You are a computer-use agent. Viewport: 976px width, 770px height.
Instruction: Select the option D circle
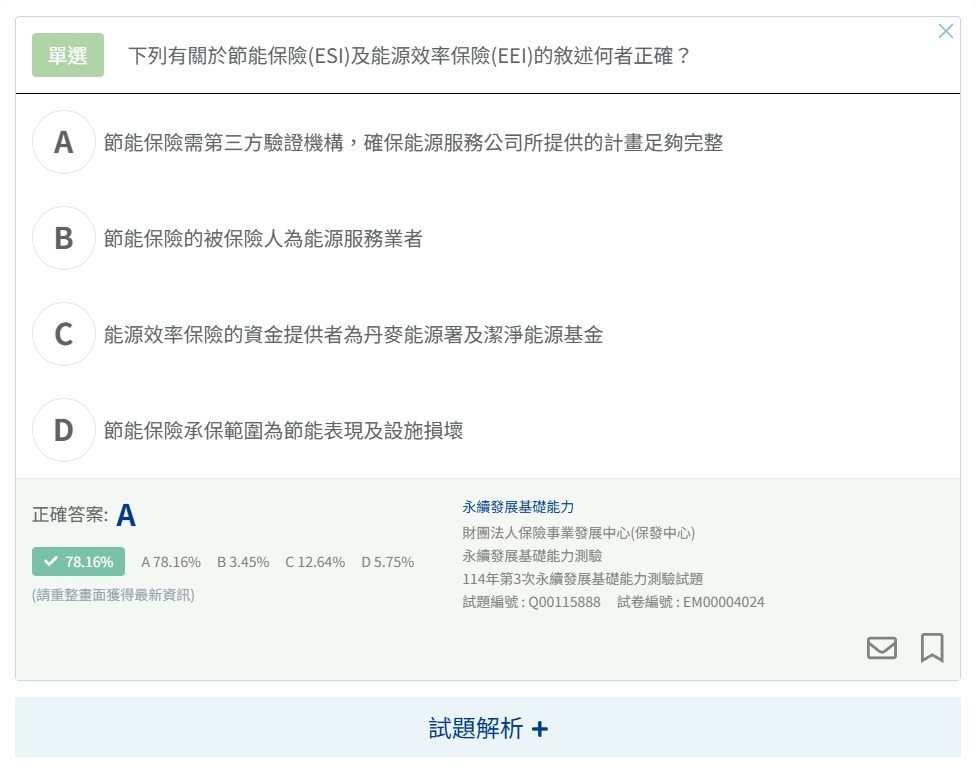pos(64,430)
